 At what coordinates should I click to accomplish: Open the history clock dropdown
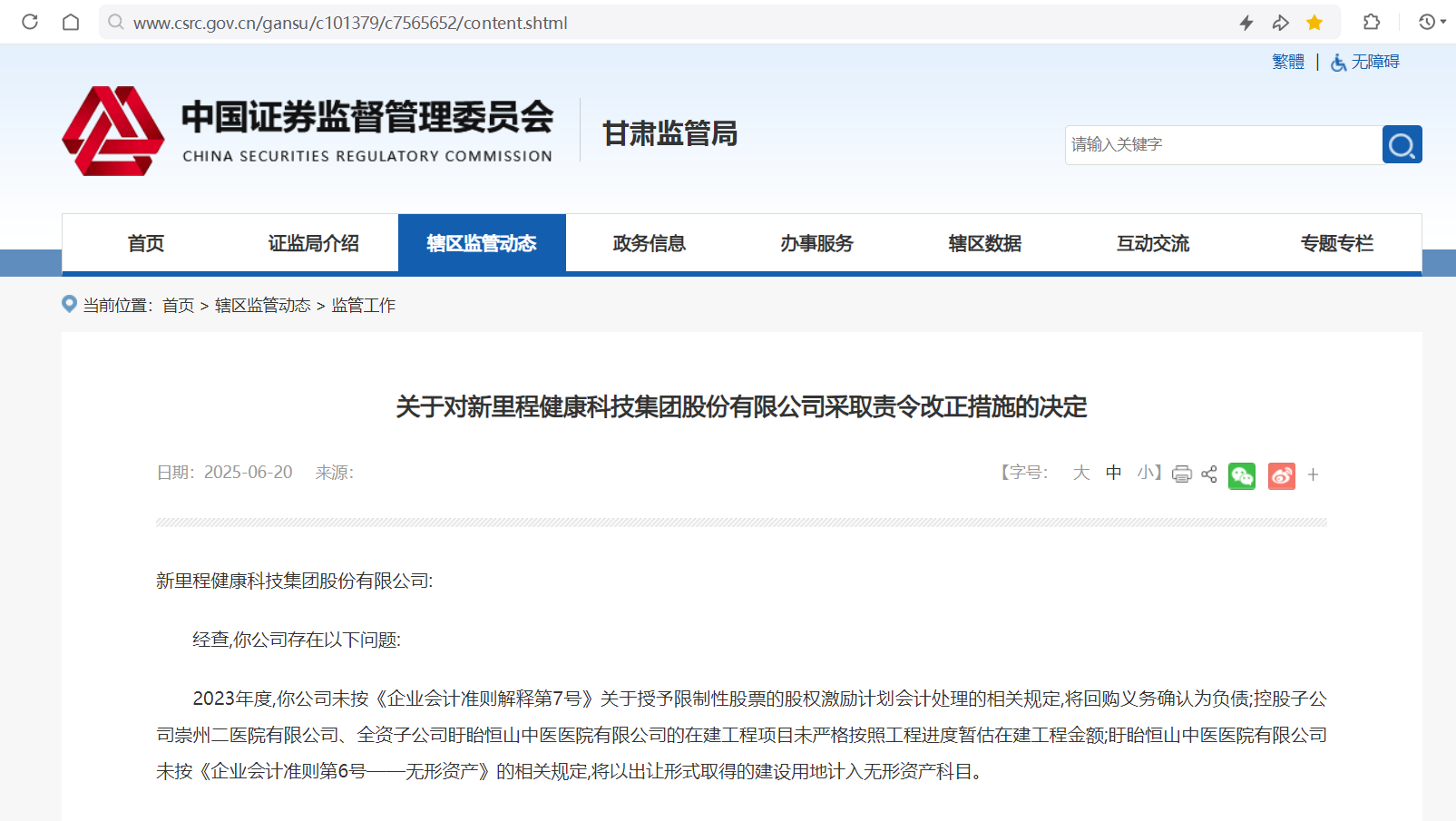coord(1432,22)
